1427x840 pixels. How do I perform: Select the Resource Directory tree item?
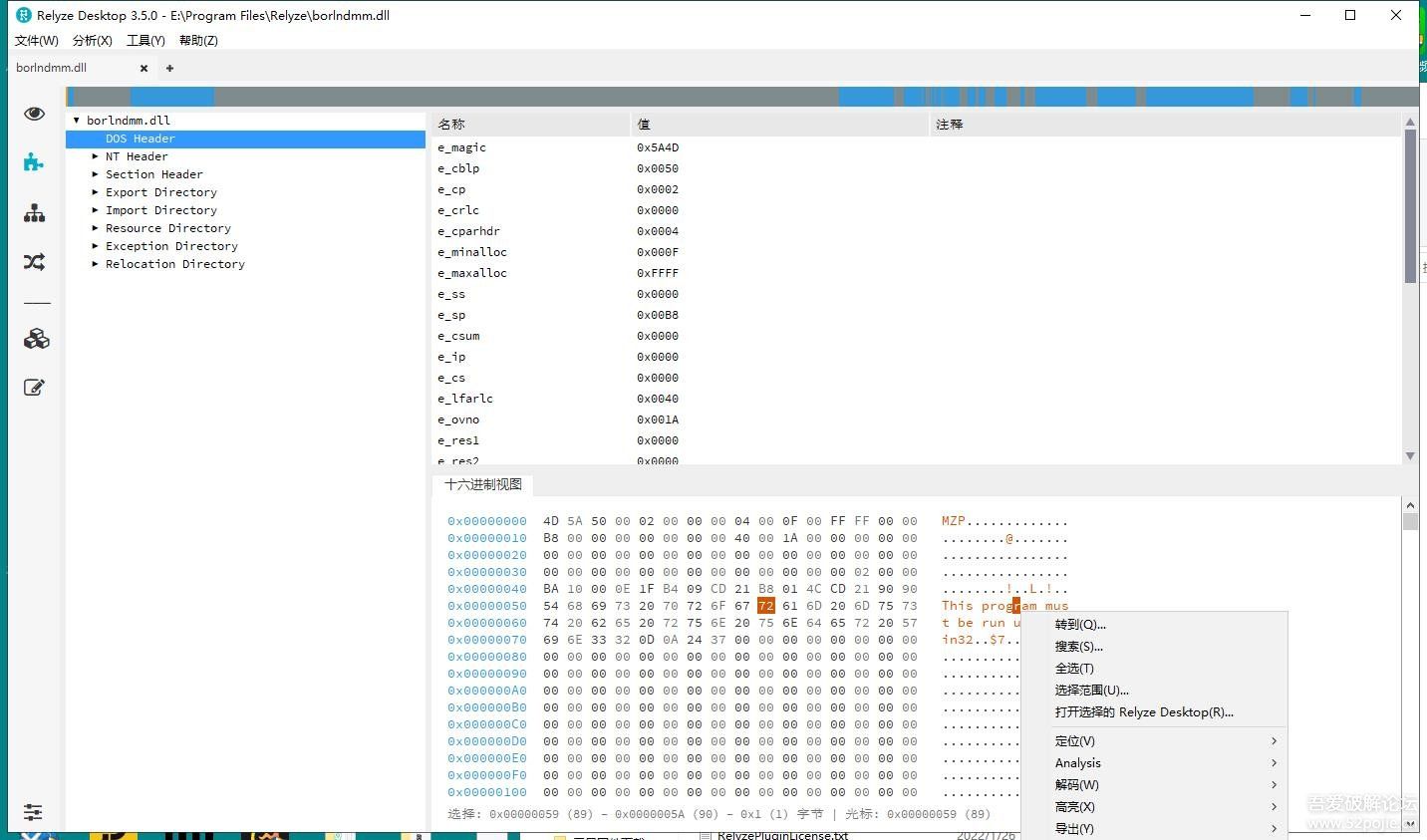click(167, 228)
